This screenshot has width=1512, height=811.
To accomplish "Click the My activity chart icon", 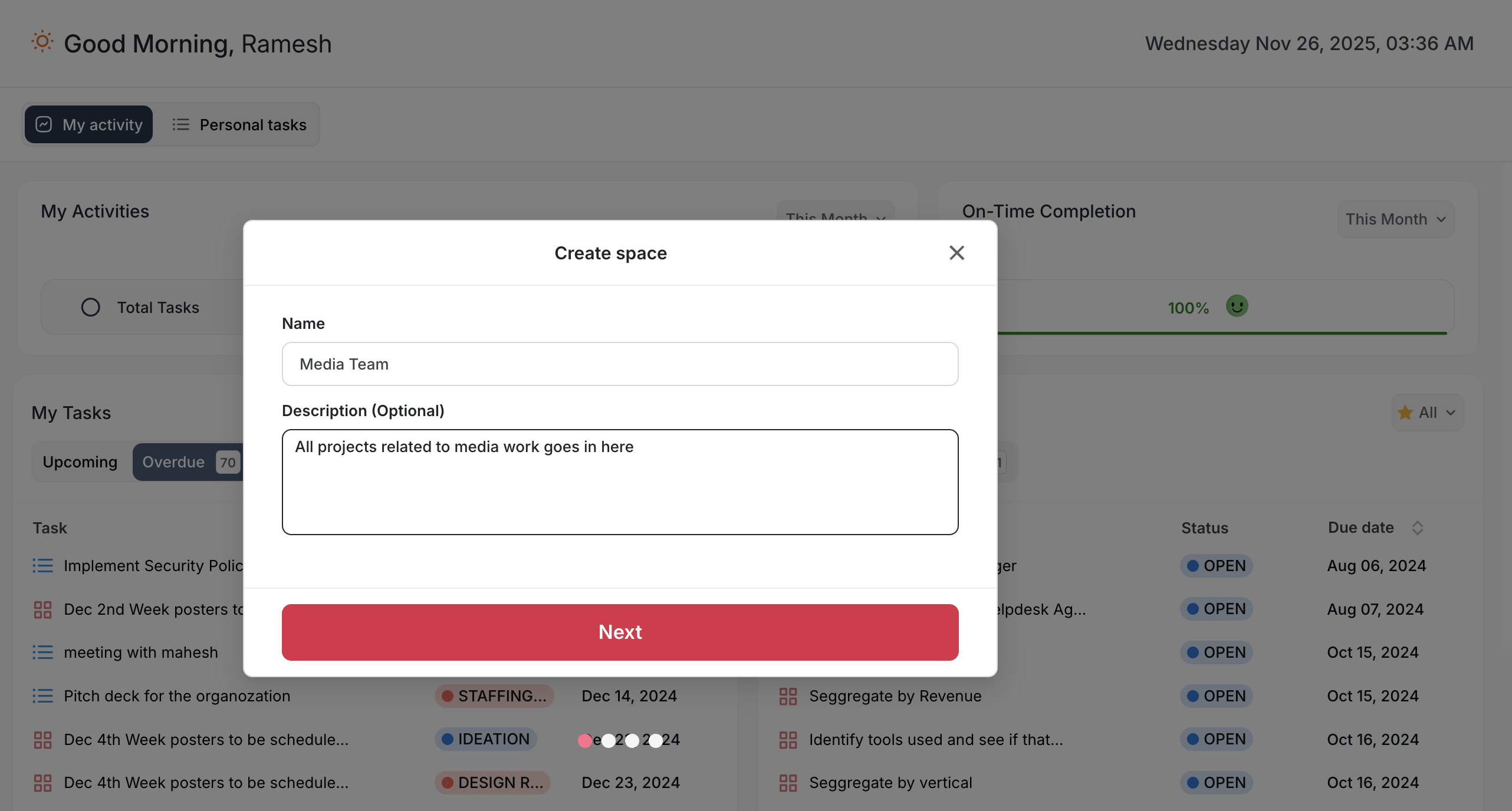I will [44, 124].
